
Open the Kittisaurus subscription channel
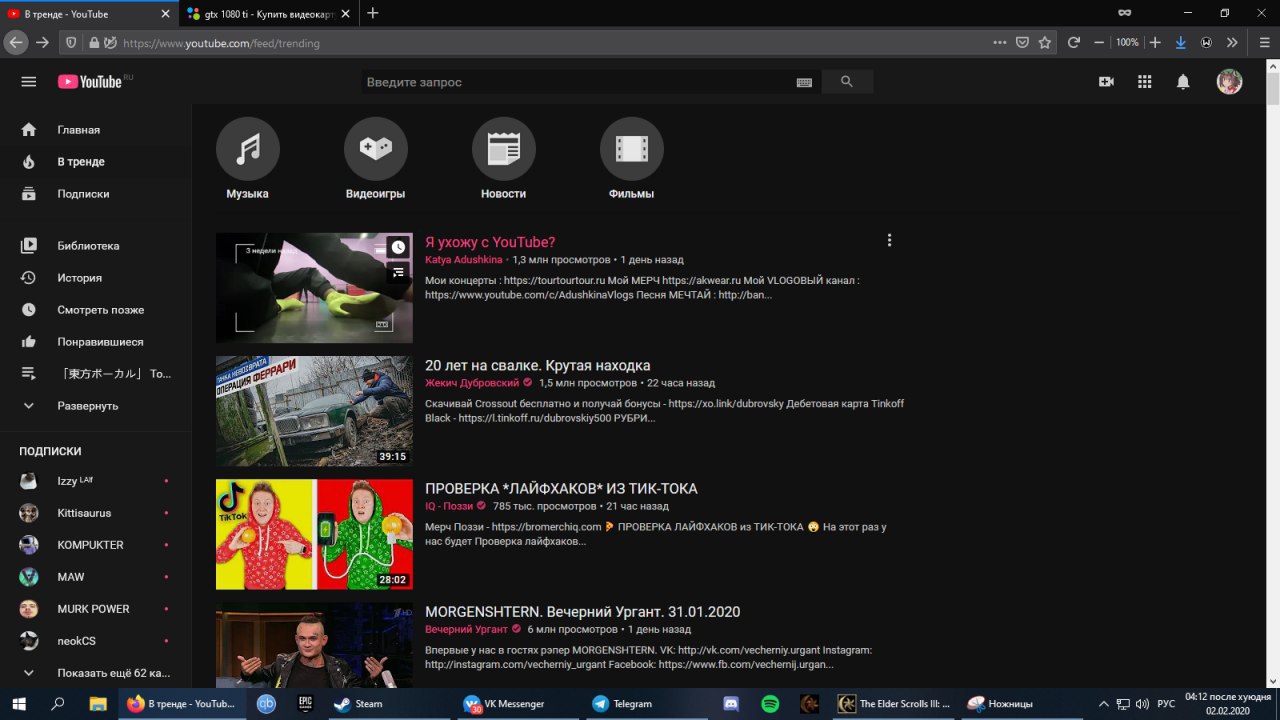click(x=96, y=513)
